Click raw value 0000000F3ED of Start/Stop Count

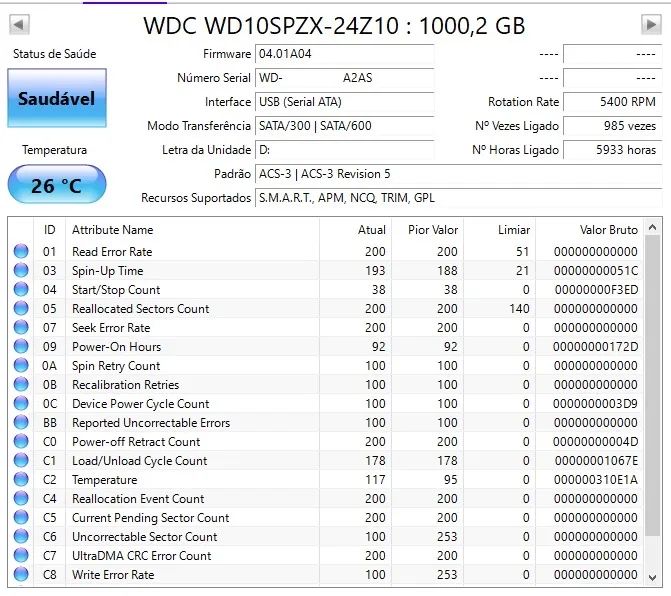coord(596,290)
